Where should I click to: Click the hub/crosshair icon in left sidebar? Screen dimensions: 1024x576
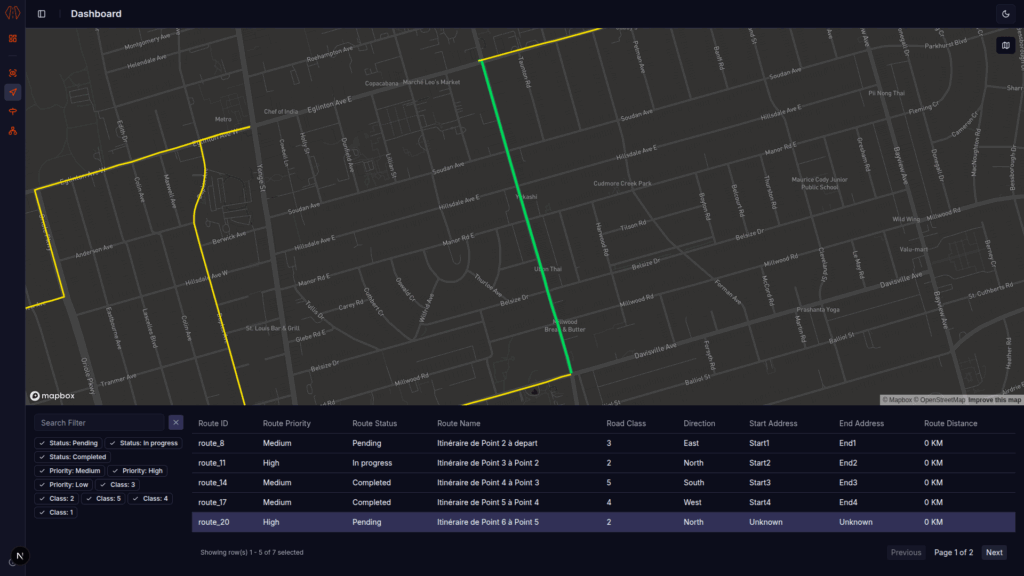click(12, 73)
